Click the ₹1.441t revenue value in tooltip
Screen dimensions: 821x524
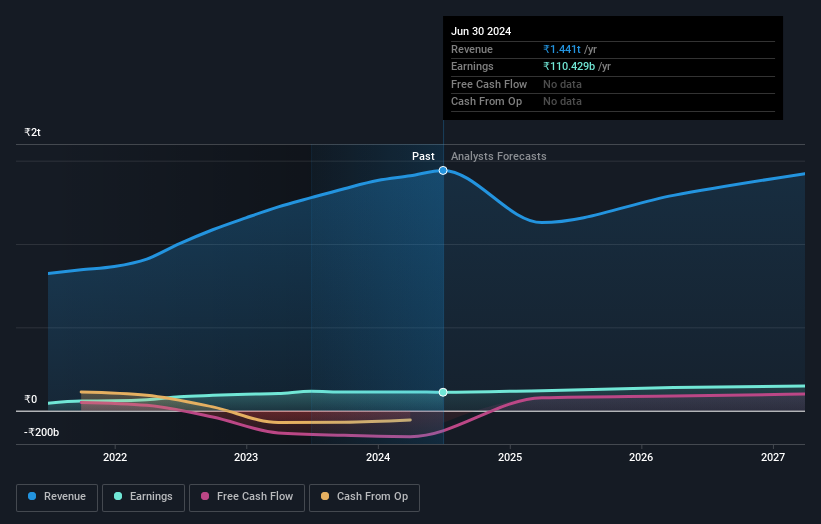(x=562, y=49)
